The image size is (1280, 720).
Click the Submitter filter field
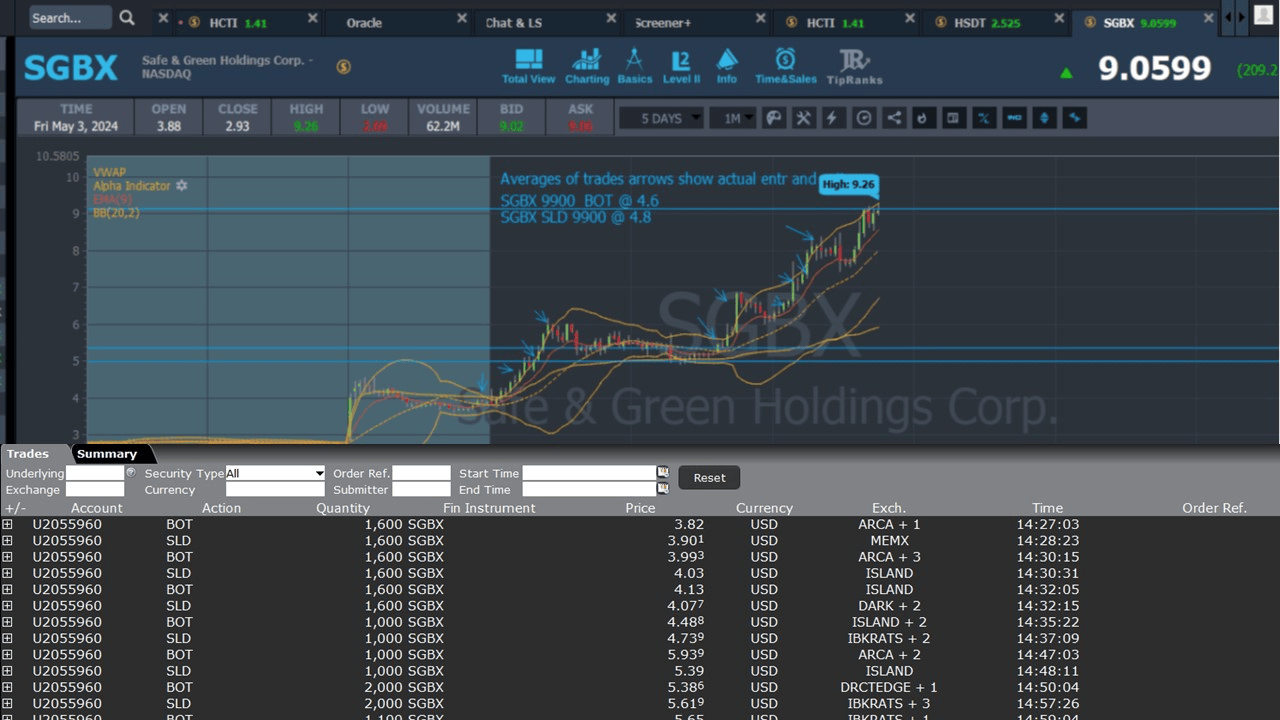coord(422,490)
